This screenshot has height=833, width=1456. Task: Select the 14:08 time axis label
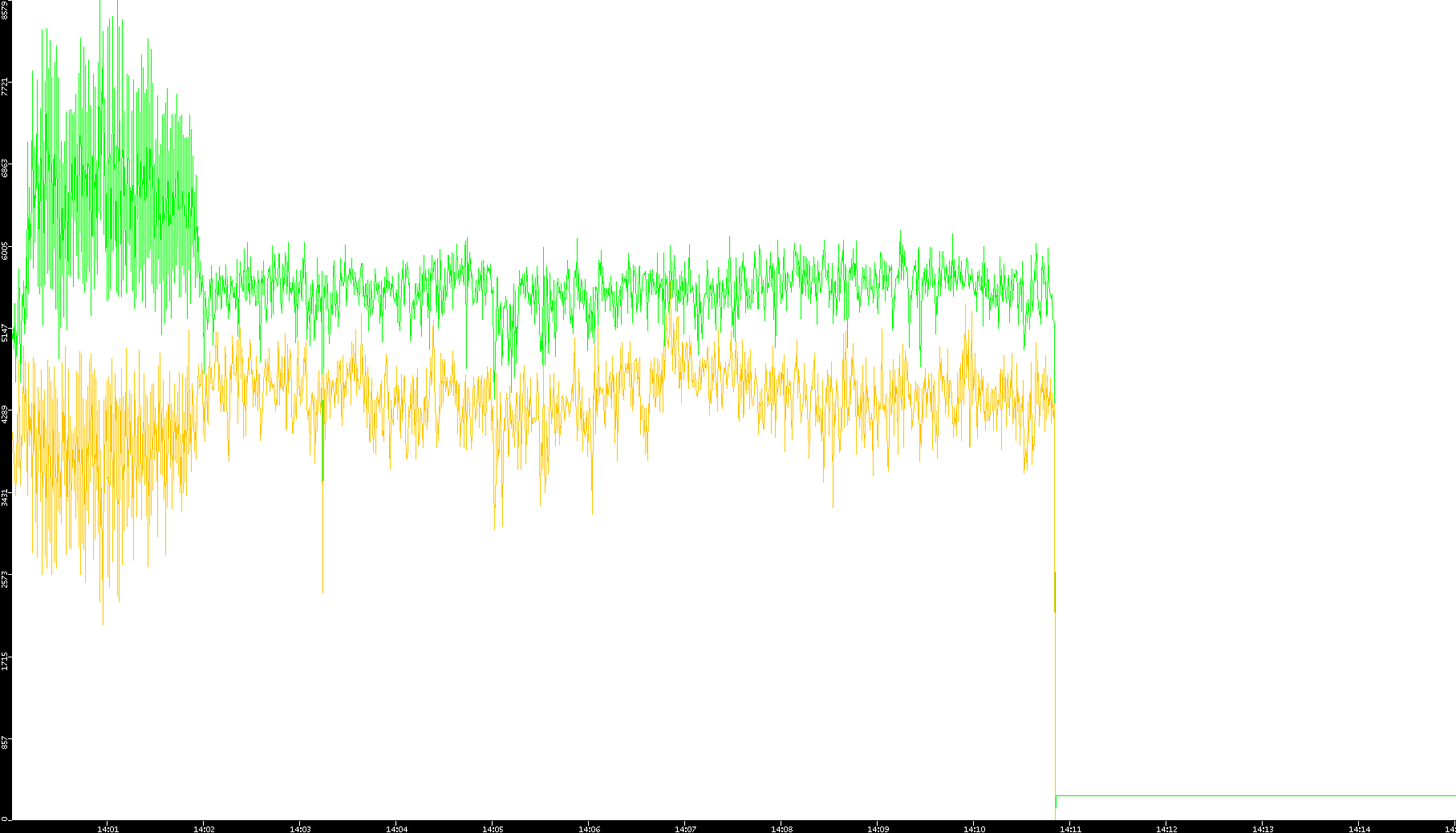781,828
